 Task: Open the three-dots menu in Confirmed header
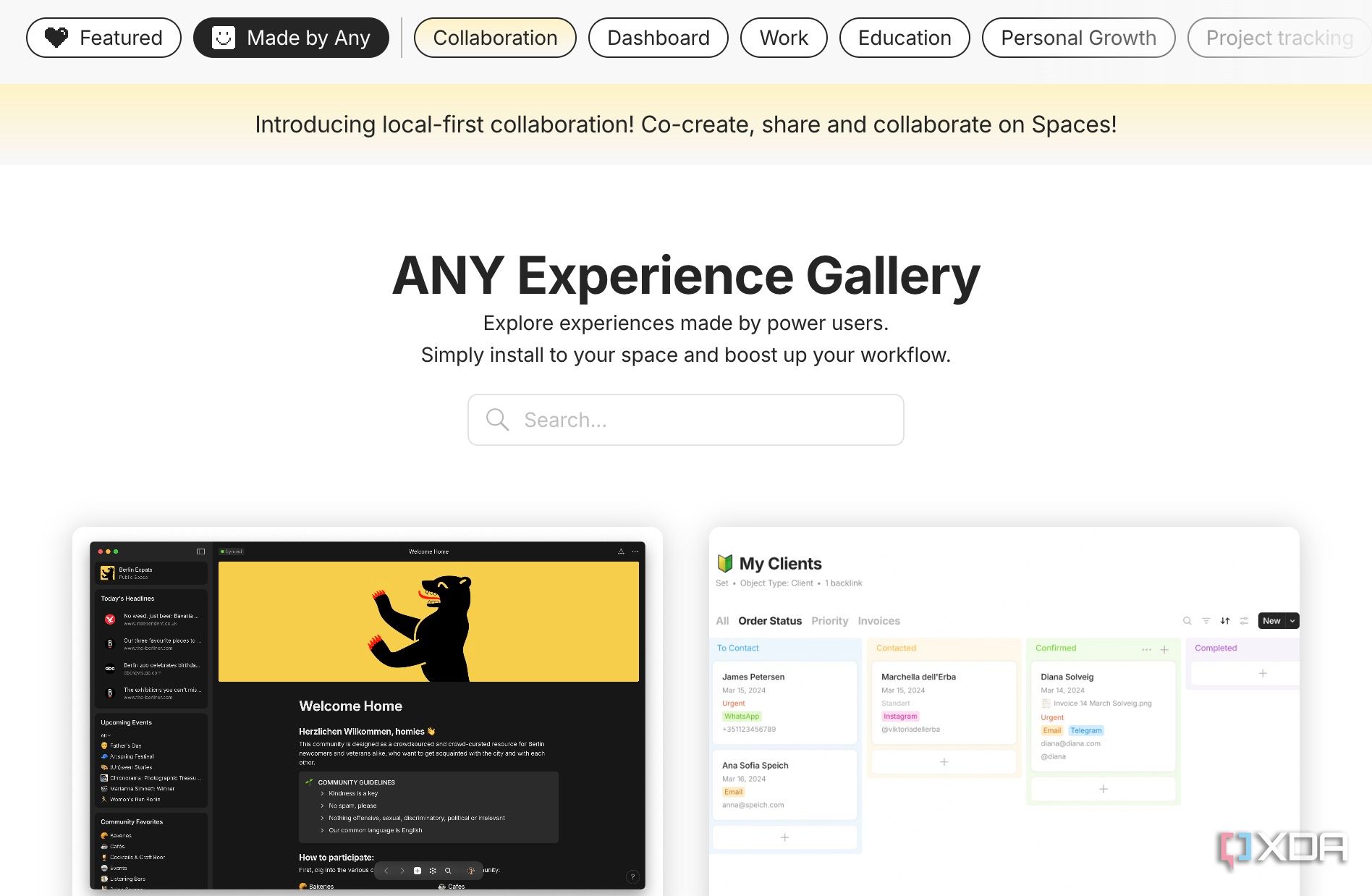click(1146, 649)
